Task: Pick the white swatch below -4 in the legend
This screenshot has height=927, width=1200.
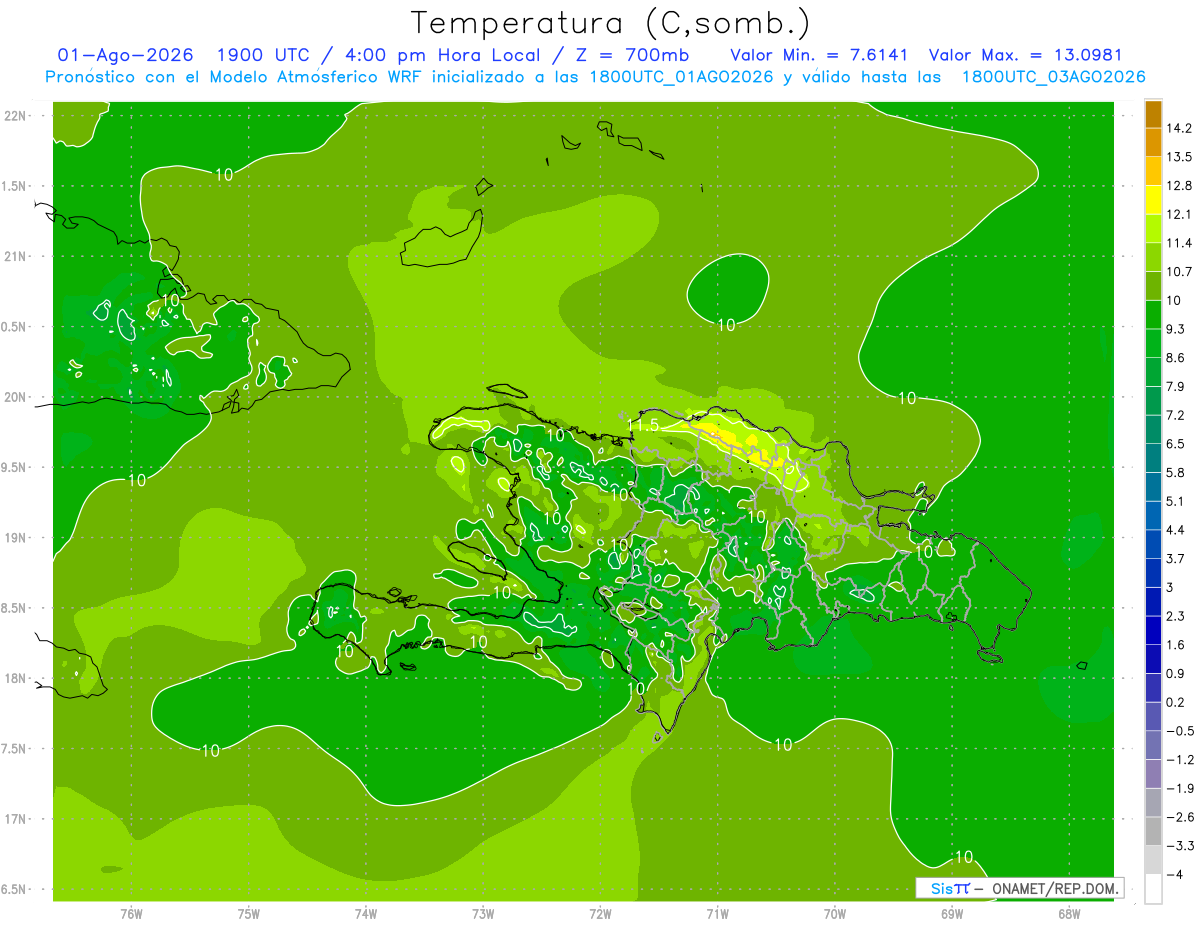Action: tap(1153, 889)
